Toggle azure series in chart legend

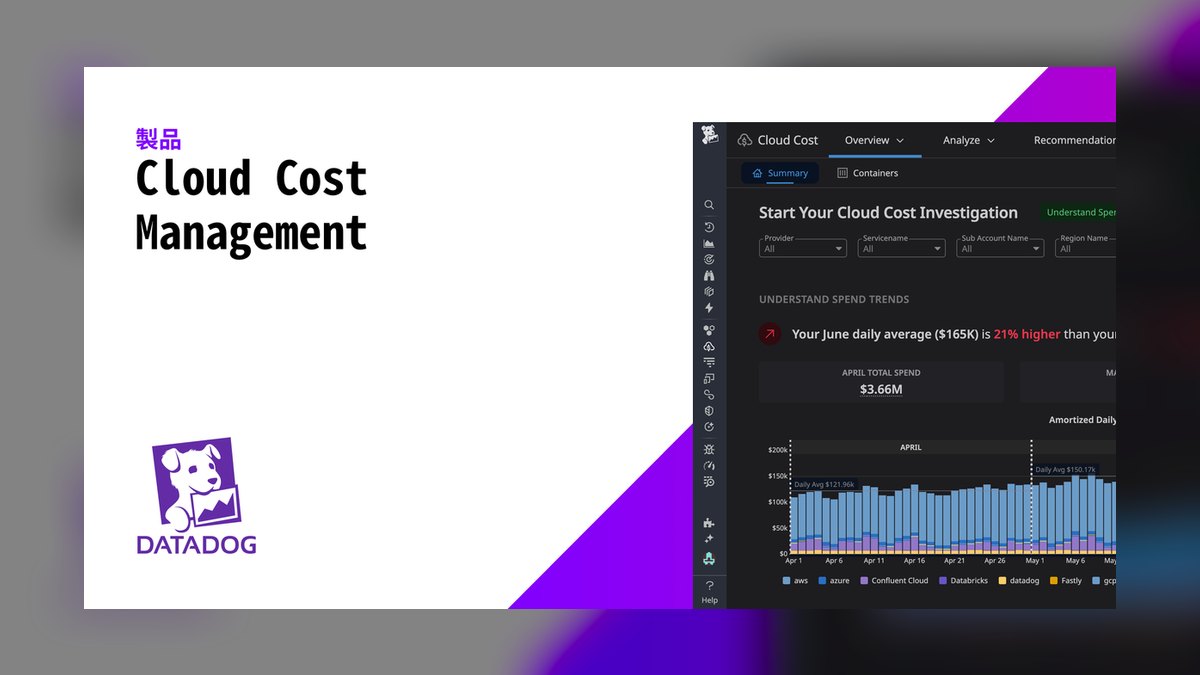click(834, 580)
